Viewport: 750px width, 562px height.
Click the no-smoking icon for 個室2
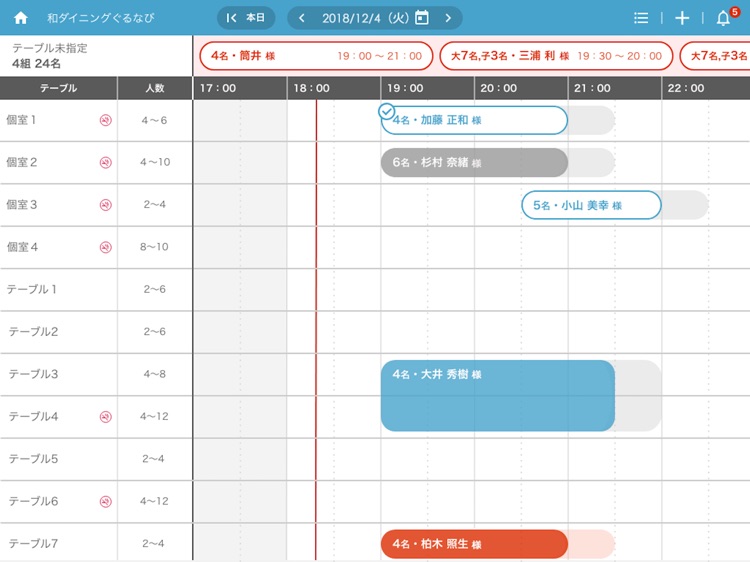pyautogui.click(x=106, y=163)
